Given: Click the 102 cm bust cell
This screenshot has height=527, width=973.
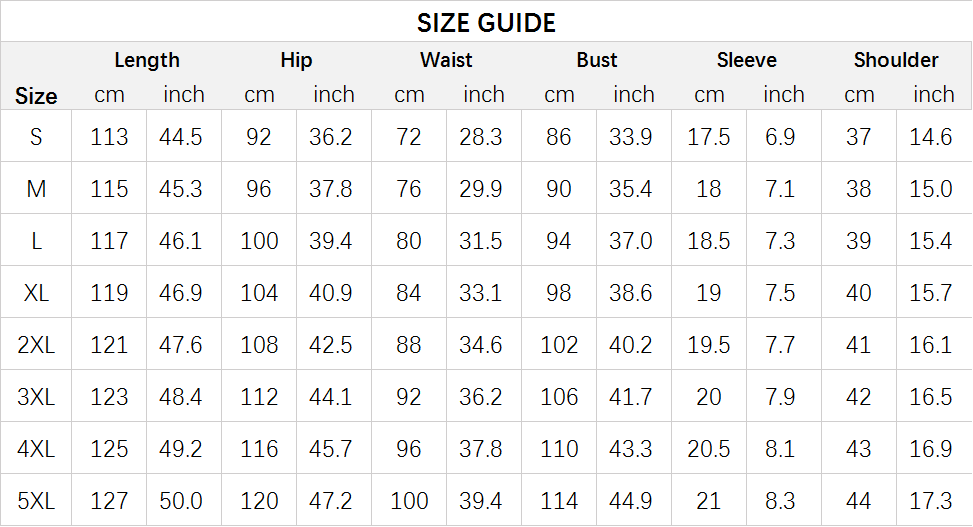Looking at the screenshot, I should pos(559,345).
